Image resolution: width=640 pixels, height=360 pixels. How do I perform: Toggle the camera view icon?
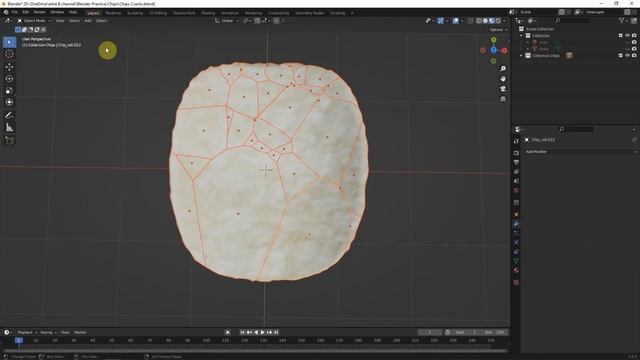coord(503,89)
